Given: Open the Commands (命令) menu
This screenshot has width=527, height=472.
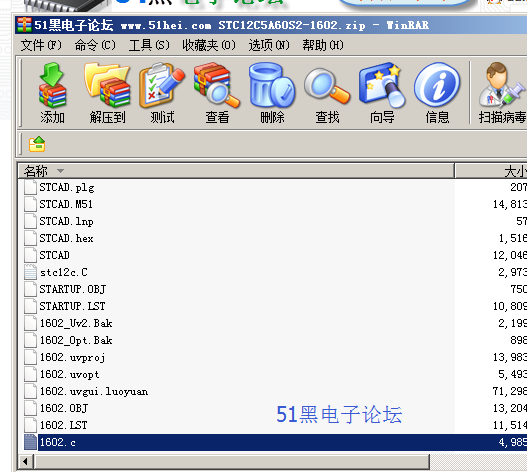Looking at the screenshot, I should click(95, 45).
